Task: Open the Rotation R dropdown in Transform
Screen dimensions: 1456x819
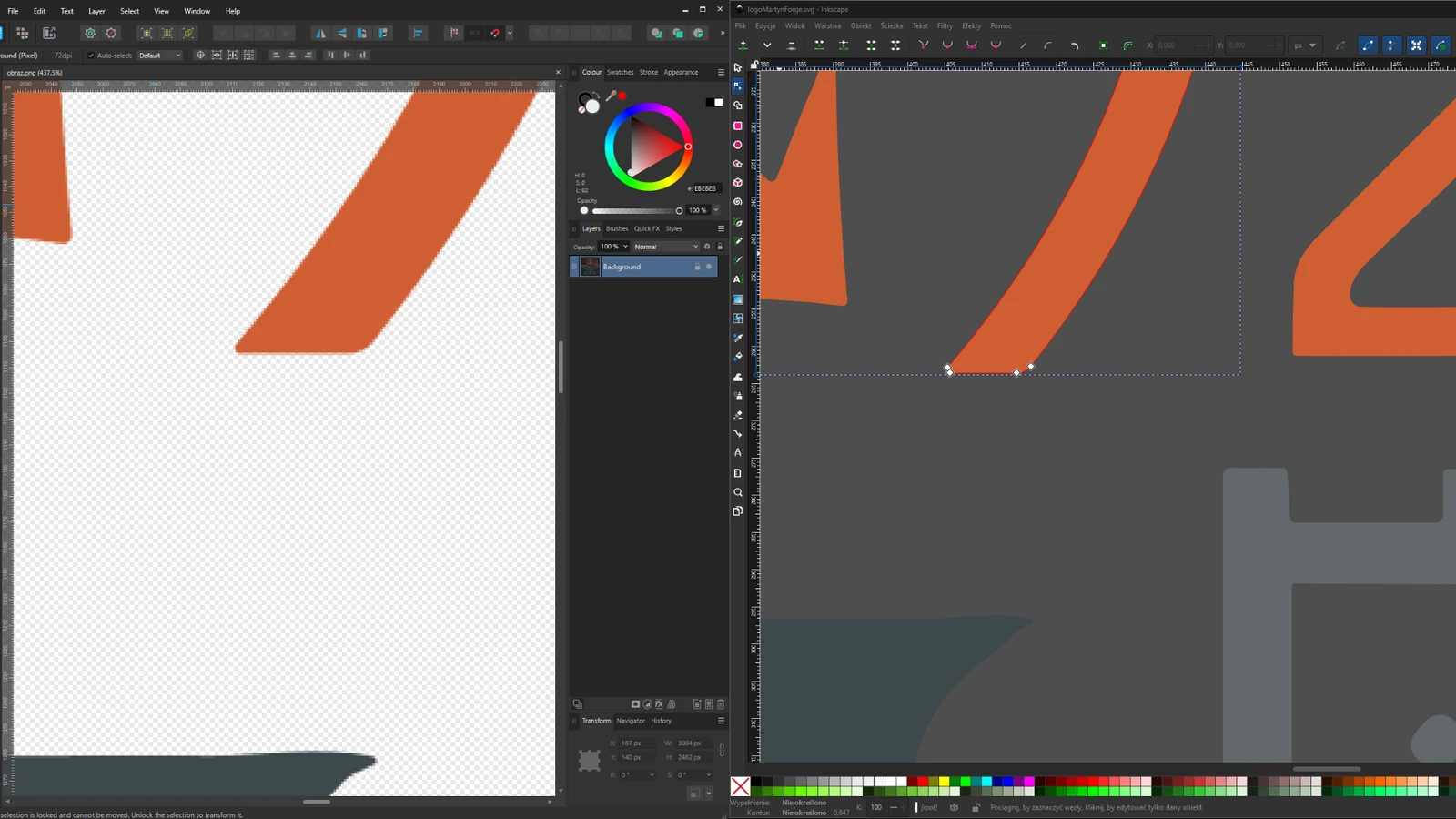Action: (652, 775)
